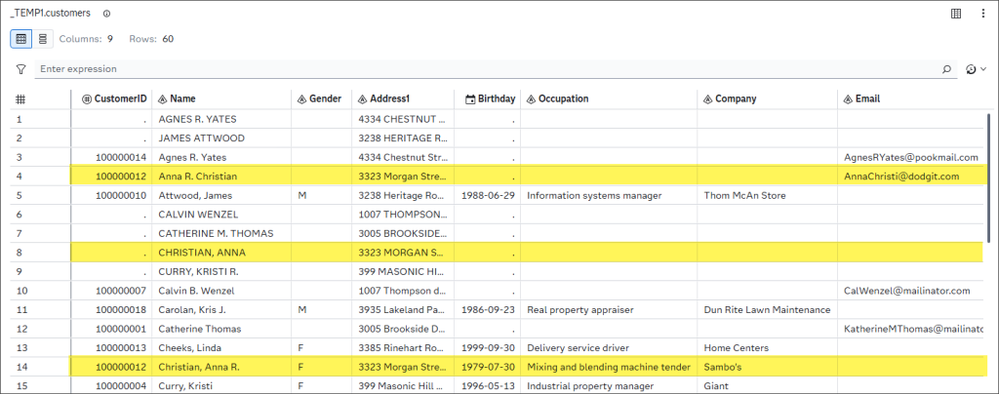Select the Catherine Thomas name cell

click(222, 329)
